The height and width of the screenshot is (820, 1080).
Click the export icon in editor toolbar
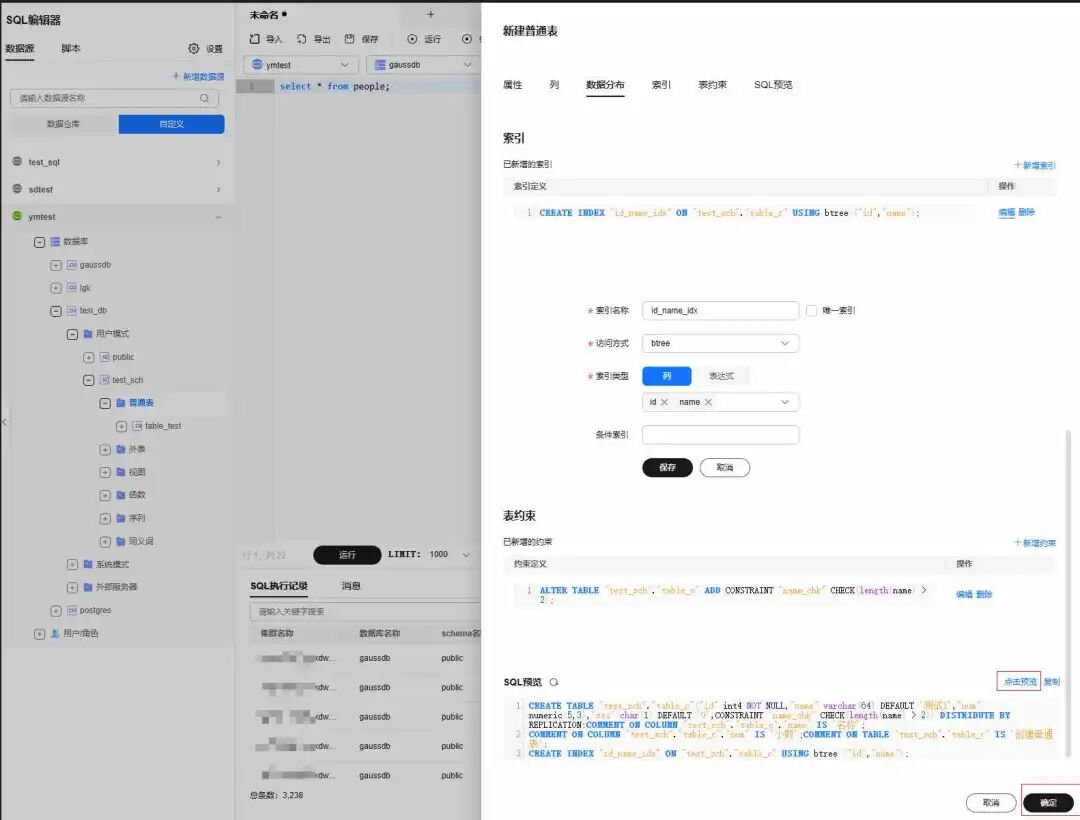(302, 39)
